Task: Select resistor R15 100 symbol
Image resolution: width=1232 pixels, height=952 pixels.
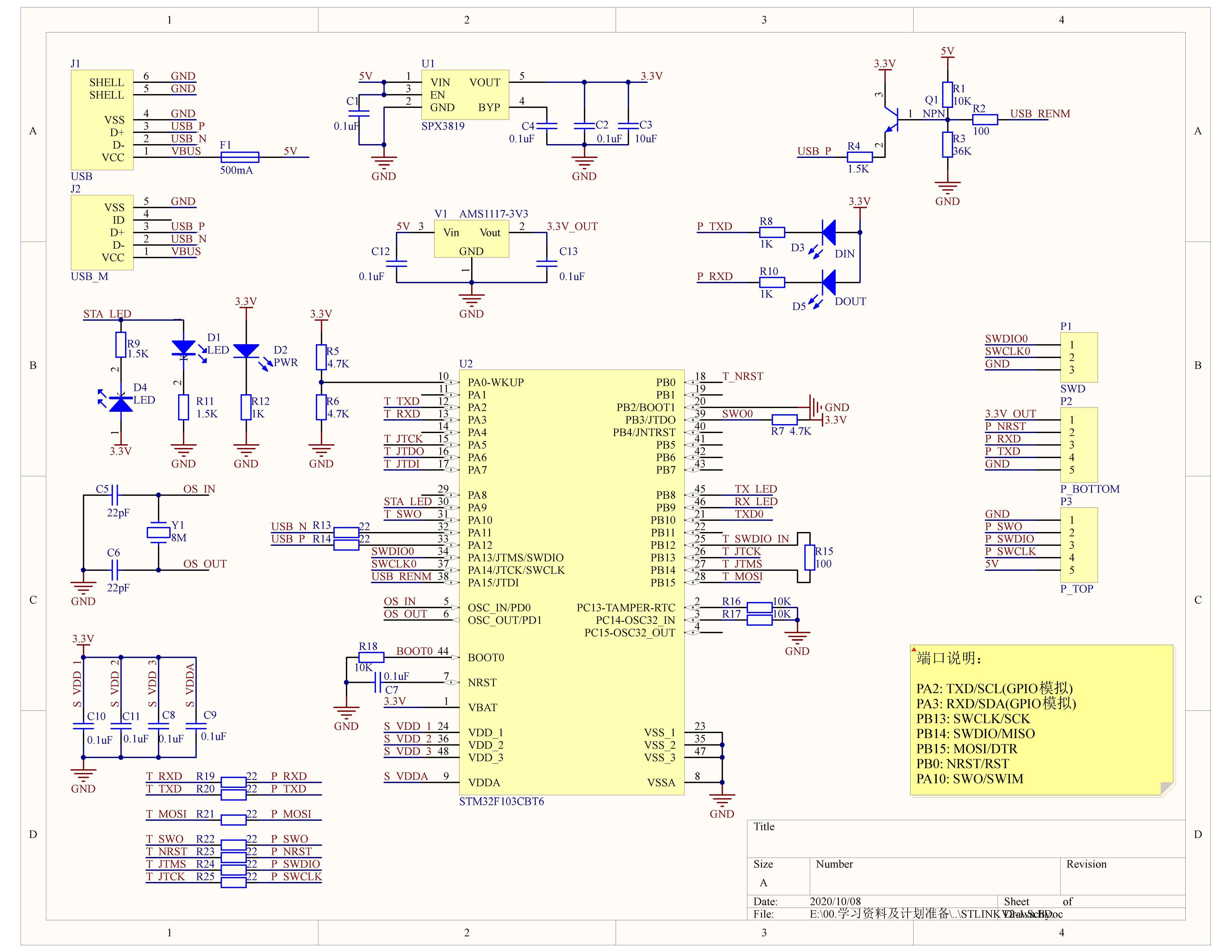Action: point(809,557)
